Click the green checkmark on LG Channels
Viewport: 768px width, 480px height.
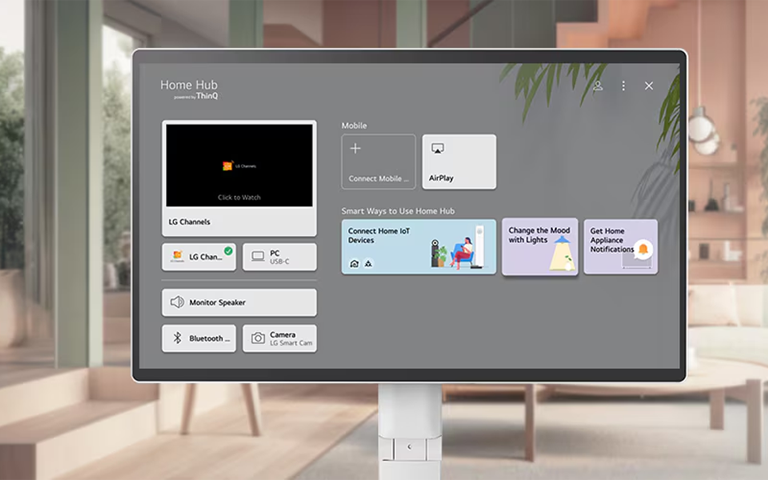pyautogui.click(x=228, y=251)
